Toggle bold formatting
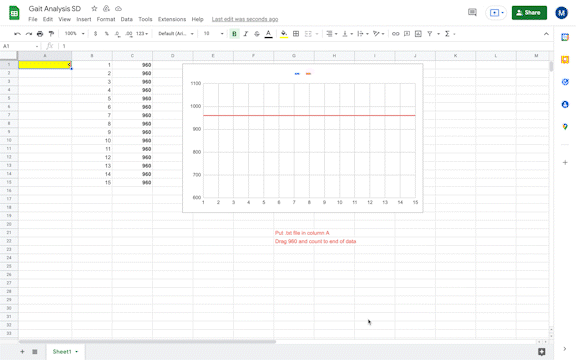576x360 pixels. tap(234, 34)
